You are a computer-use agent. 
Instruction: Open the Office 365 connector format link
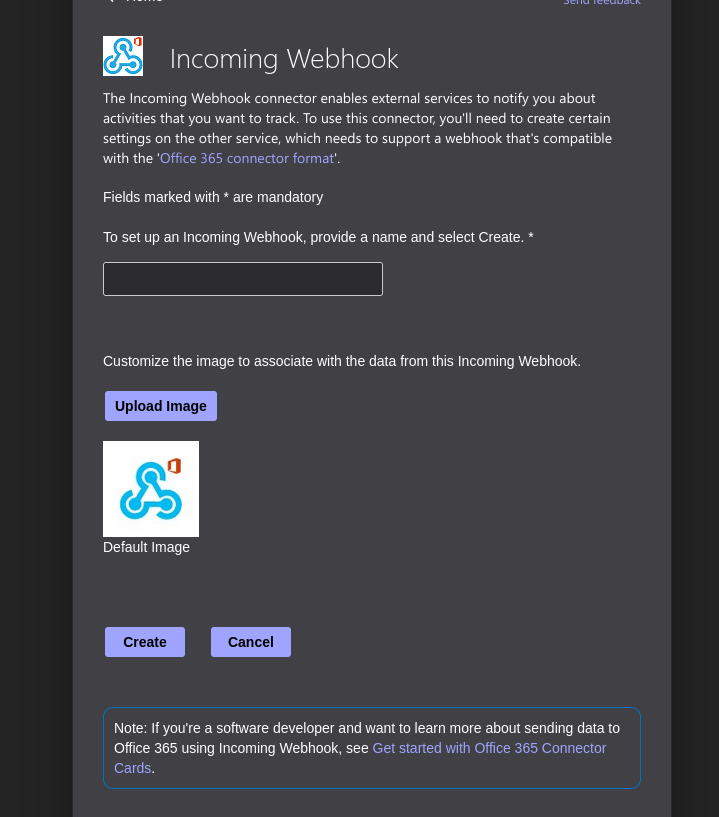247,158
